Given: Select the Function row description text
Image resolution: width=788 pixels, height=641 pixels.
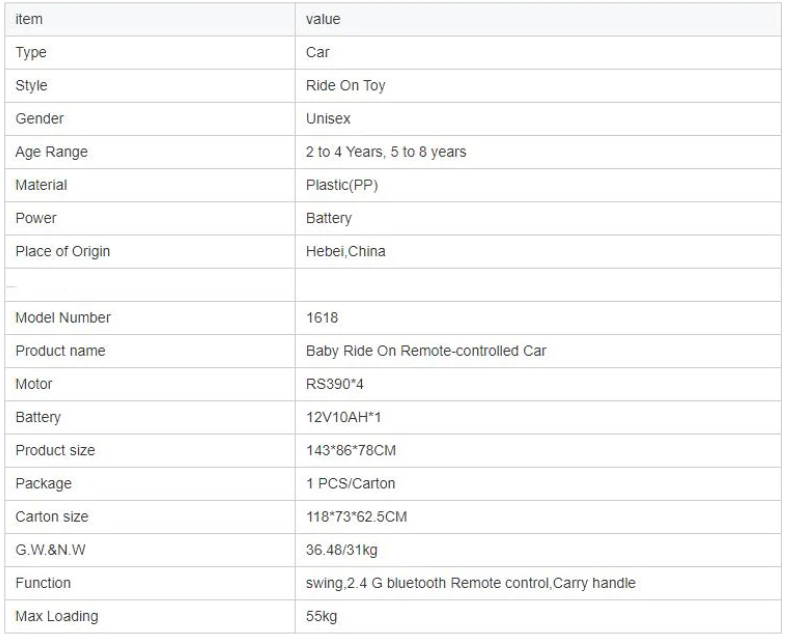Looking at the screenshot, I should (x=471, y=583).
